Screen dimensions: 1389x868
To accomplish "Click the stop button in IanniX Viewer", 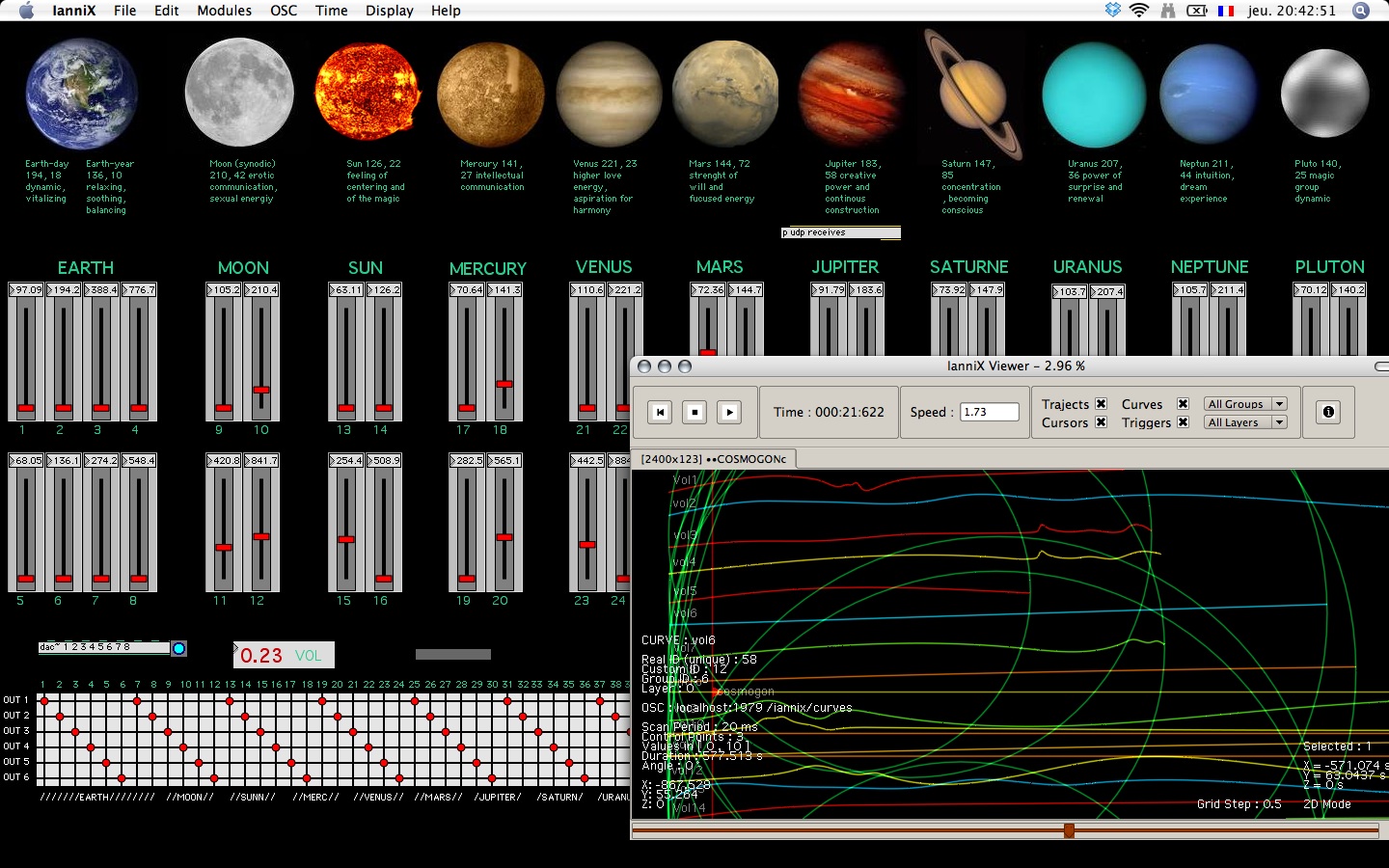I will 694,412.
